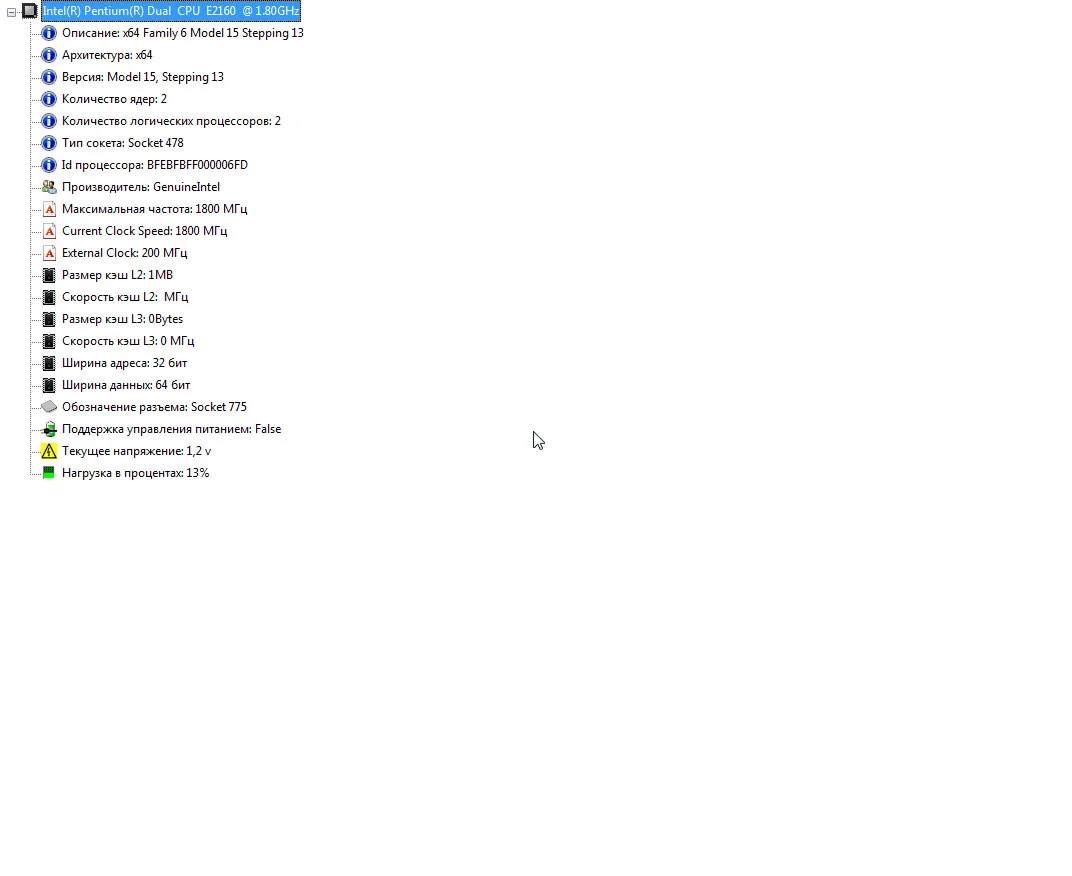The height and width of the screenshot is (876, 1072).
Task: Click green load icon beside Нагрузка в процентах
Action: [x=49, y=473]
